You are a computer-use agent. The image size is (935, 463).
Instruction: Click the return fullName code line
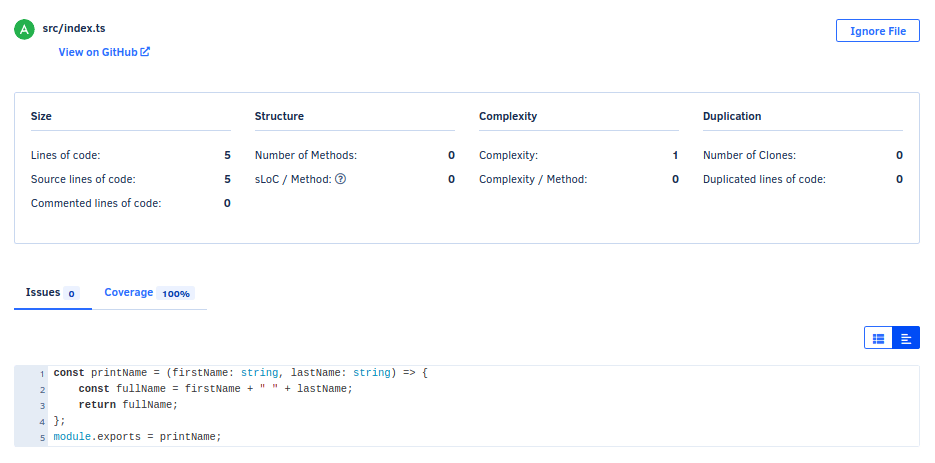tap(127, 404)
